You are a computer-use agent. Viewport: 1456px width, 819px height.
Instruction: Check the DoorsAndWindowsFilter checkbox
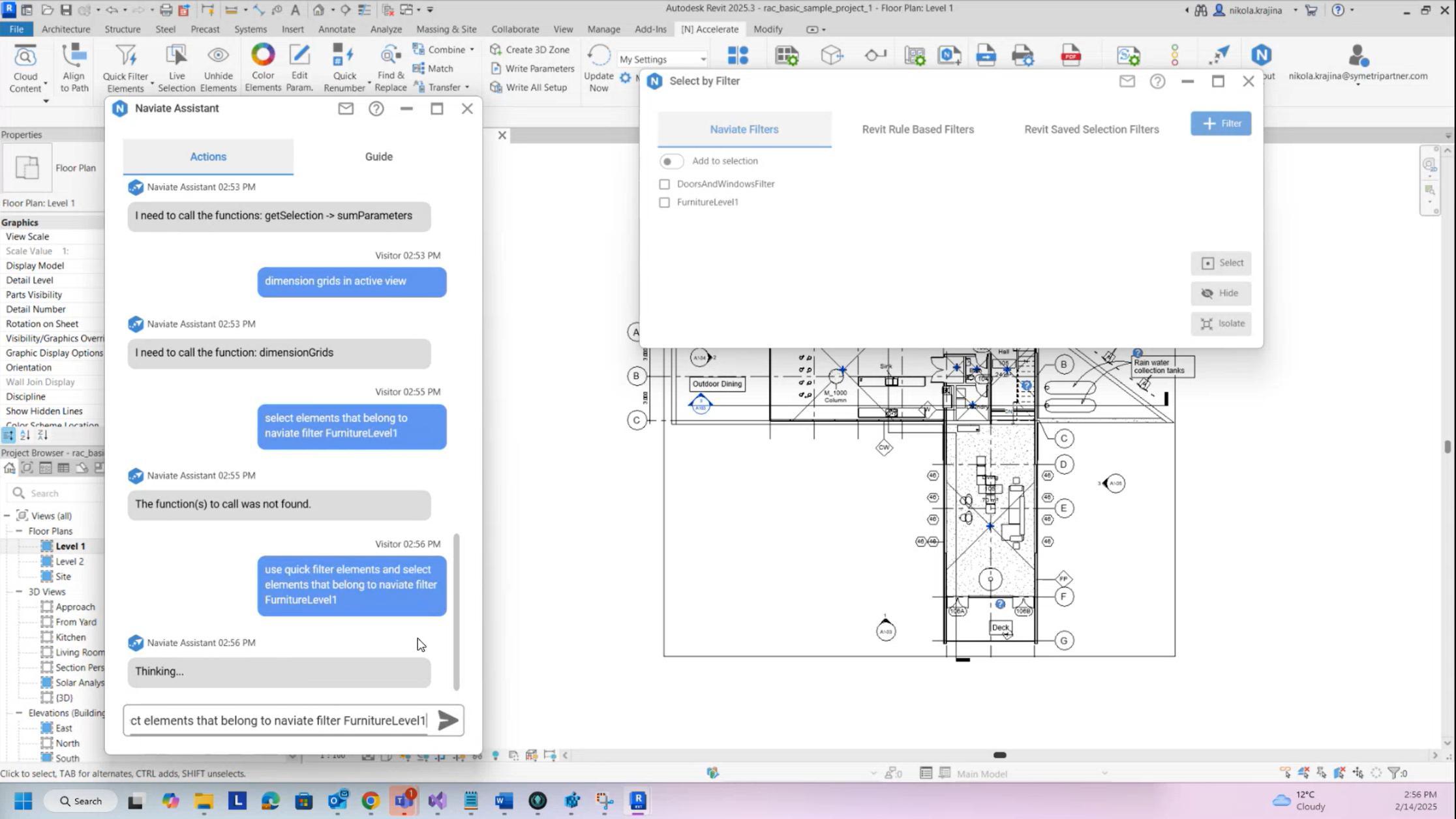pyautogui.click(x=664, y=185)
